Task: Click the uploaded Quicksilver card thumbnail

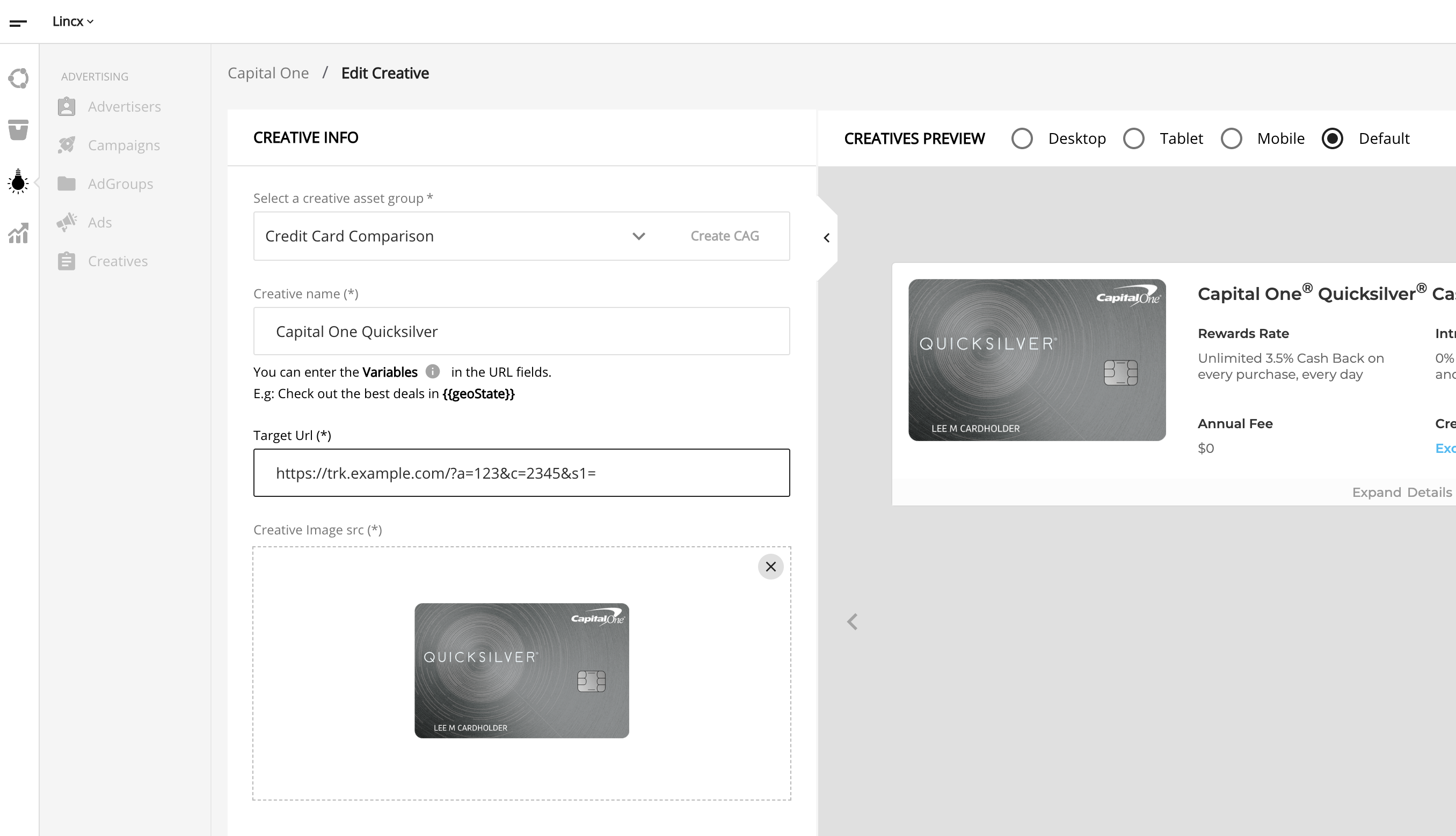Action: (521, 671)
